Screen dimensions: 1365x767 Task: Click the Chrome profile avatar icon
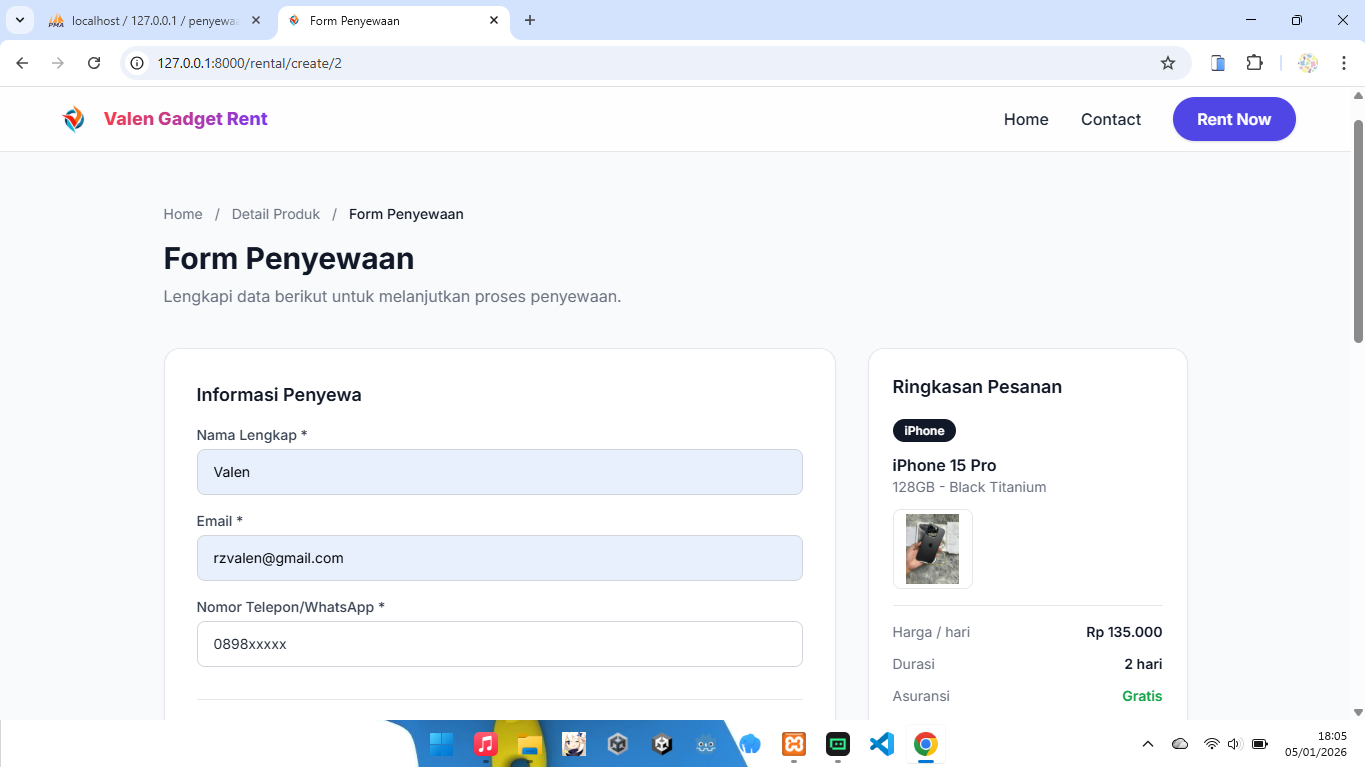click(1307, 63)
